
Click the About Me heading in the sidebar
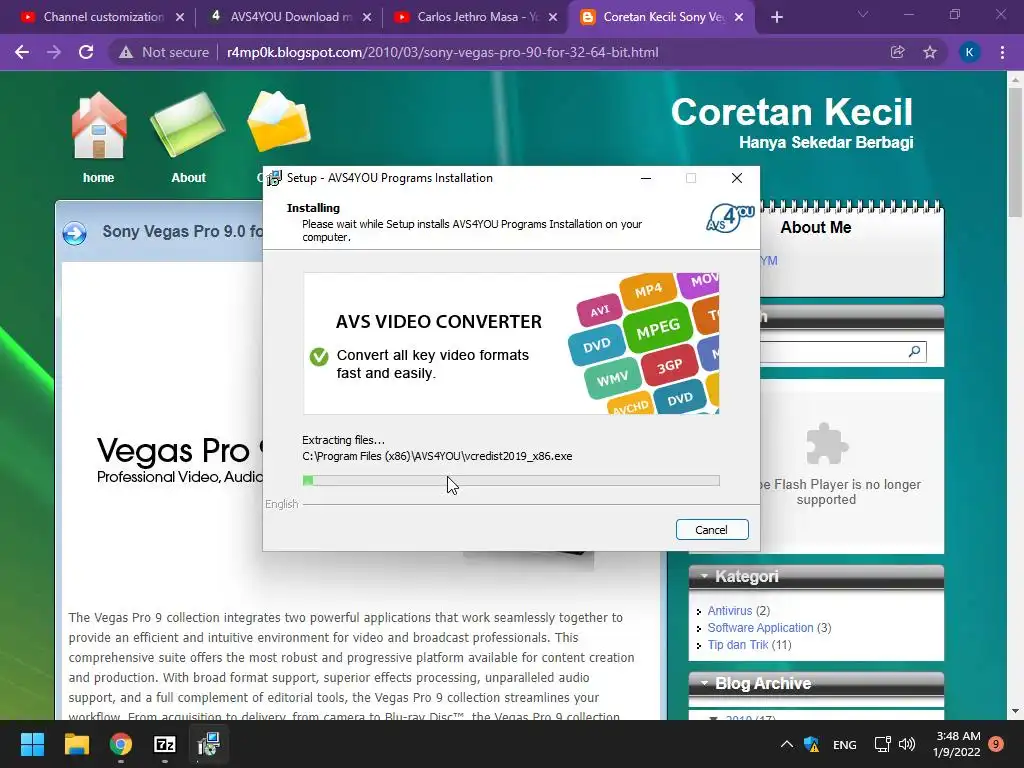pos(816,227)
